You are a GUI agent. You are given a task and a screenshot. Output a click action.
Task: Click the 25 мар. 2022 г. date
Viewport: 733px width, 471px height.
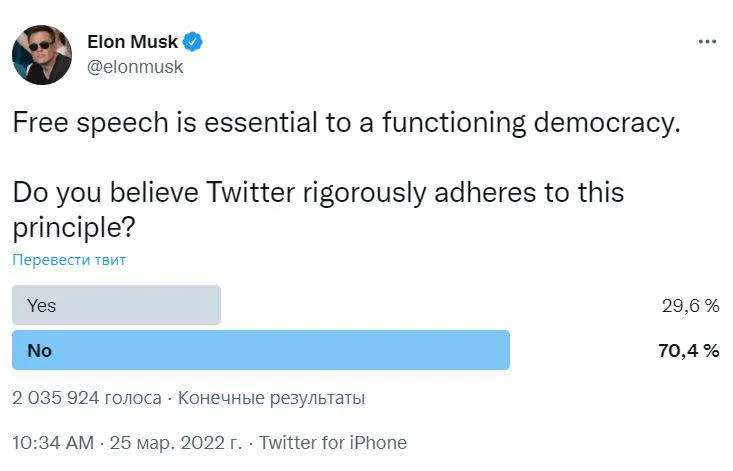tap(176, 442)
